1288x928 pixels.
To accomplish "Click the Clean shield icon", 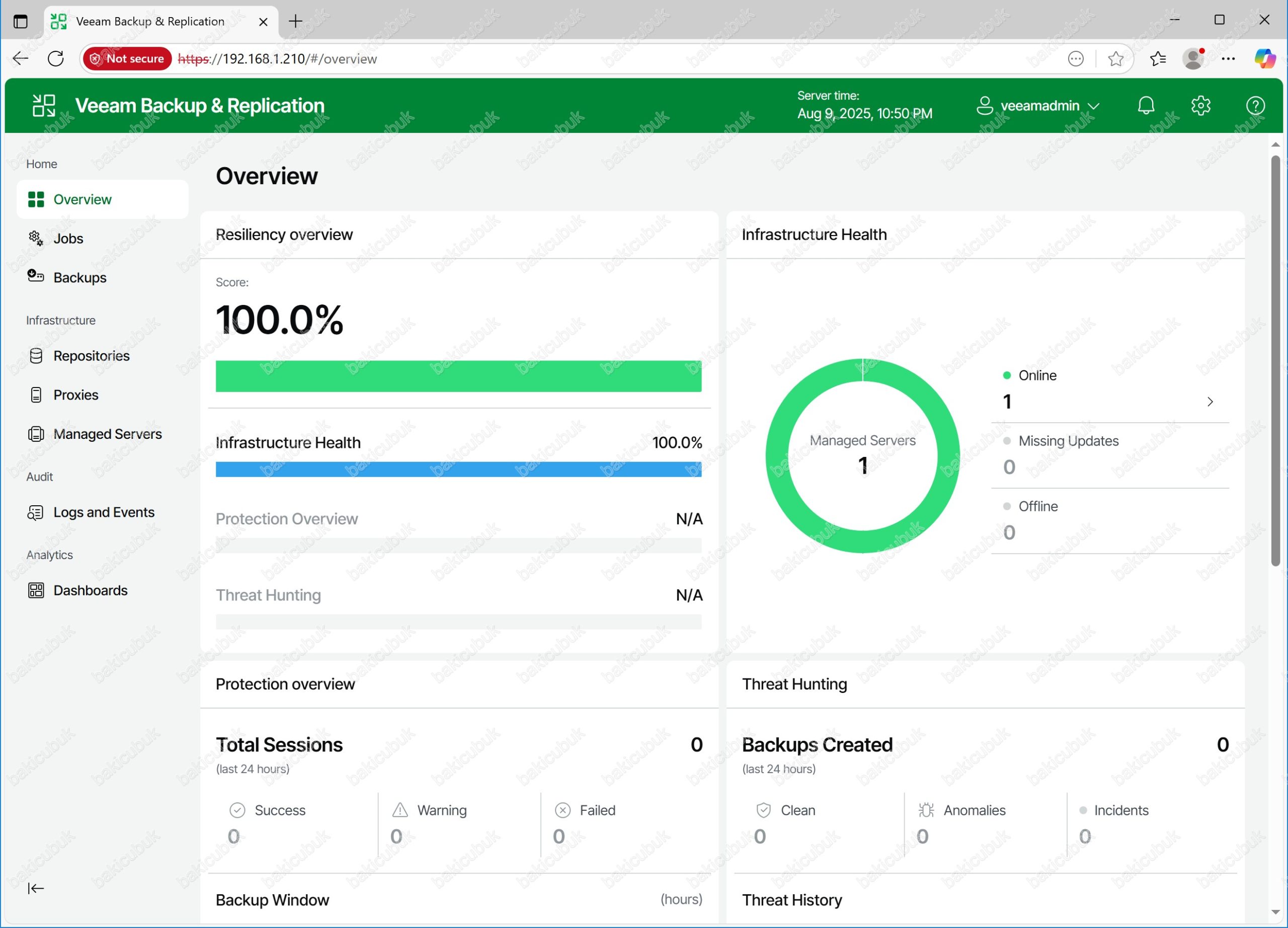I will pos(763,810).
